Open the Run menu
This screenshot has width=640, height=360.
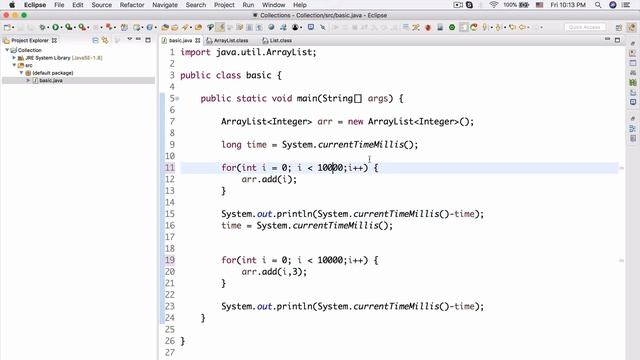click(x=248, y=5)
